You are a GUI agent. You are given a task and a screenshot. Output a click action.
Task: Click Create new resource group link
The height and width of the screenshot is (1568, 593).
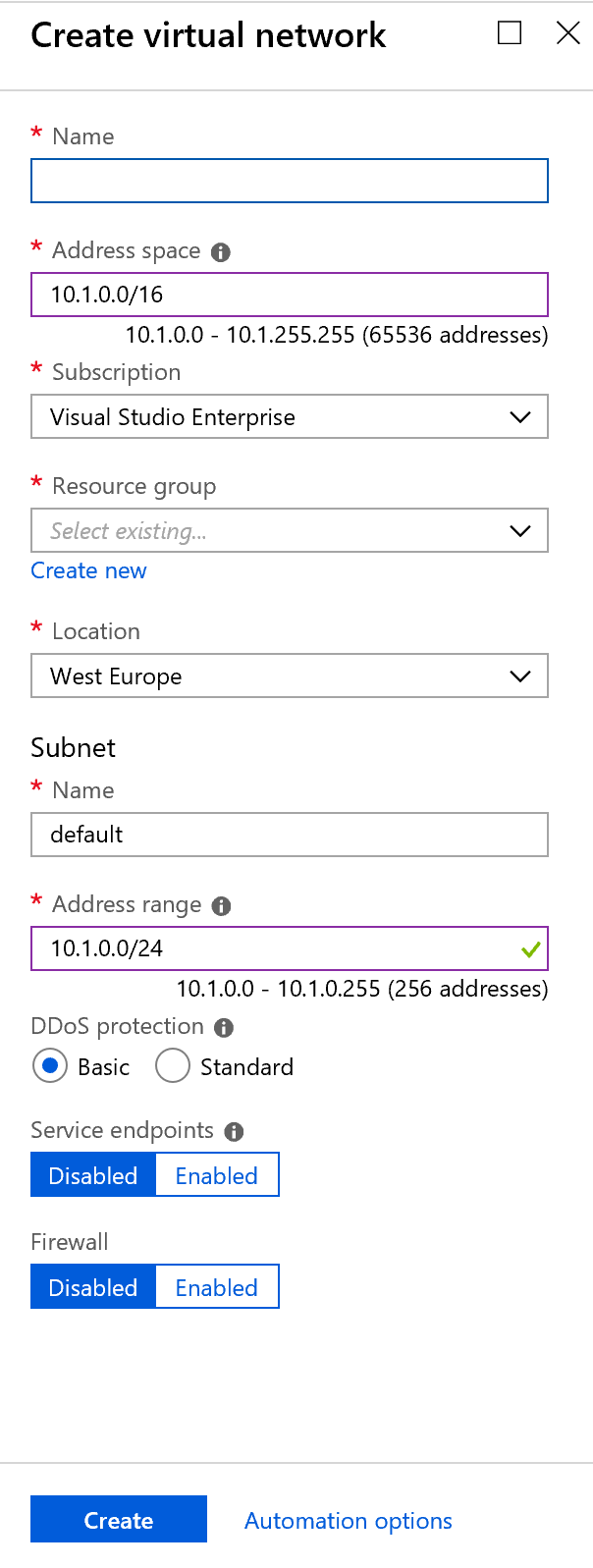click(88, 570)
